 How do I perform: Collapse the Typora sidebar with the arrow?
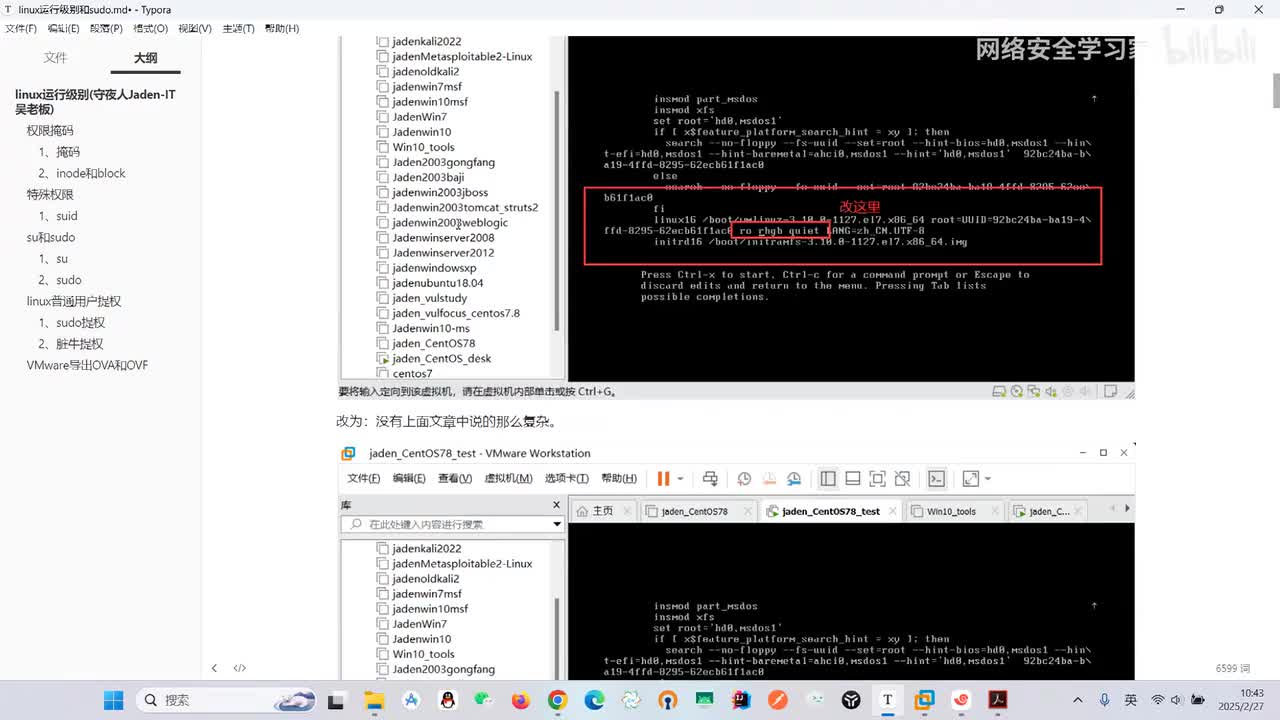[x=214, y=668]
